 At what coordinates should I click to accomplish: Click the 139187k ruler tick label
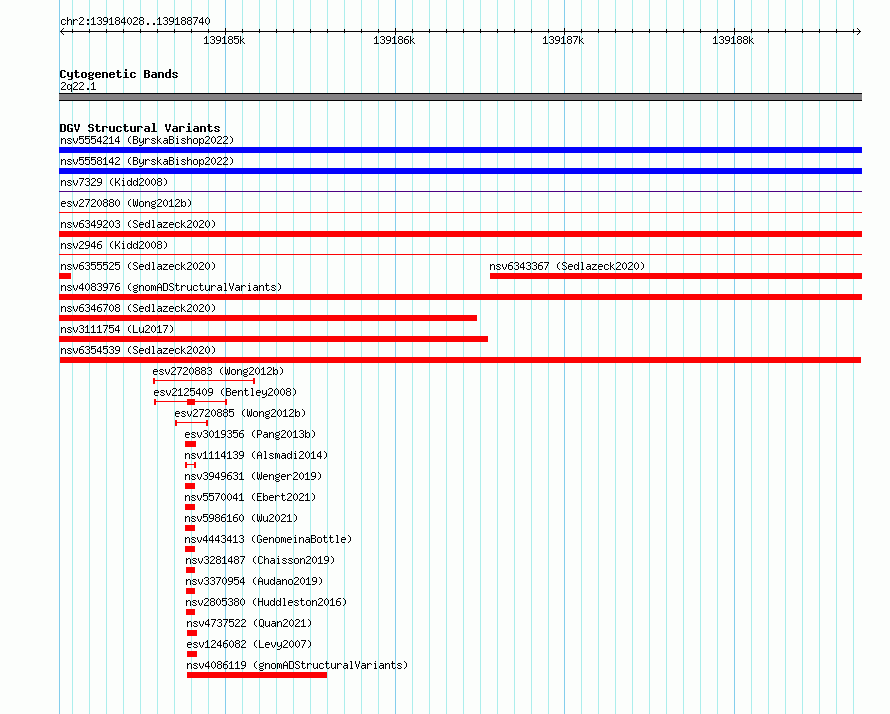pos(563,40)
